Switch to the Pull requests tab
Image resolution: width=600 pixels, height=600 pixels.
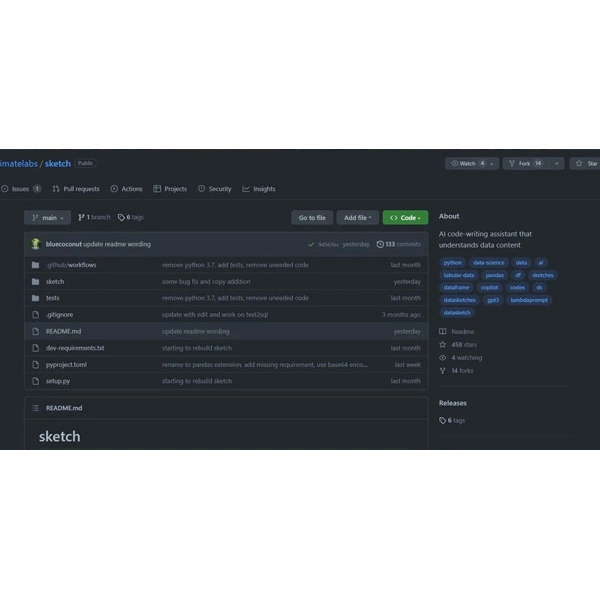tap(76, 189)
